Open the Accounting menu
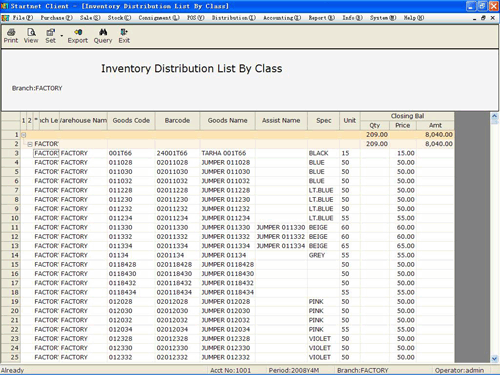500x375 pixels. pos(282,18)
